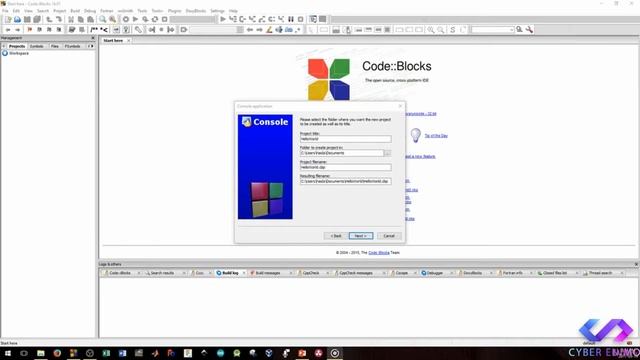Screen dimensions: 640x360
Task: Click the Redo toolbar icon
Action: (59, 19)
